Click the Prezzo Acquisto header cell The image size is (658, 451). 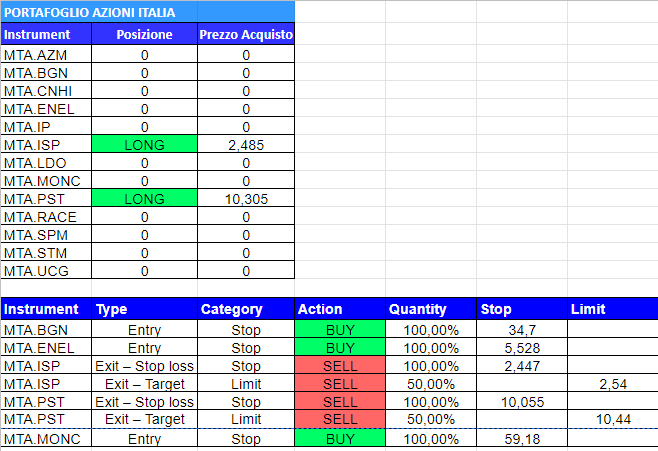point(246,34)
